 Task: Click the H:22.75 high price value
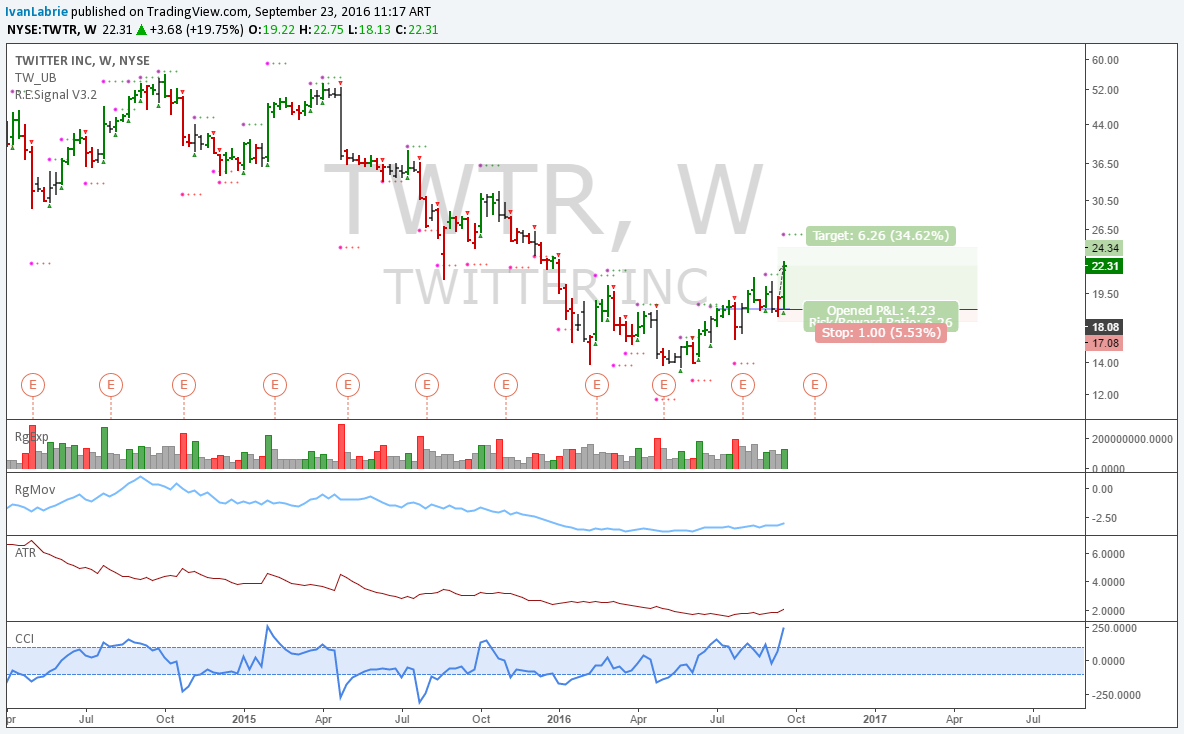click(x=321, y=29)
